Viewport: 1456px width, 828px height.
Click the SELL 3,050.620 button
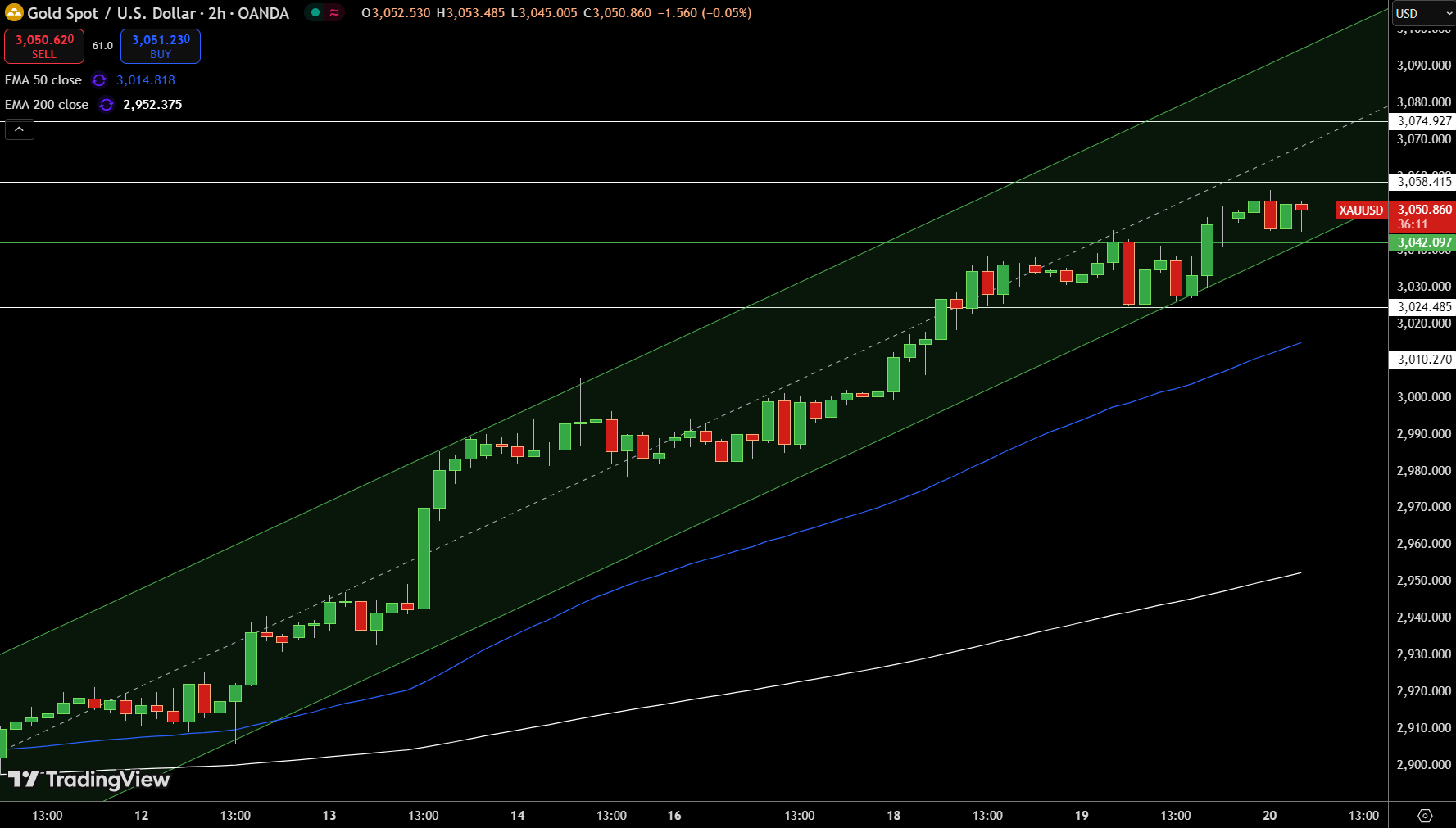pos(44,46)
